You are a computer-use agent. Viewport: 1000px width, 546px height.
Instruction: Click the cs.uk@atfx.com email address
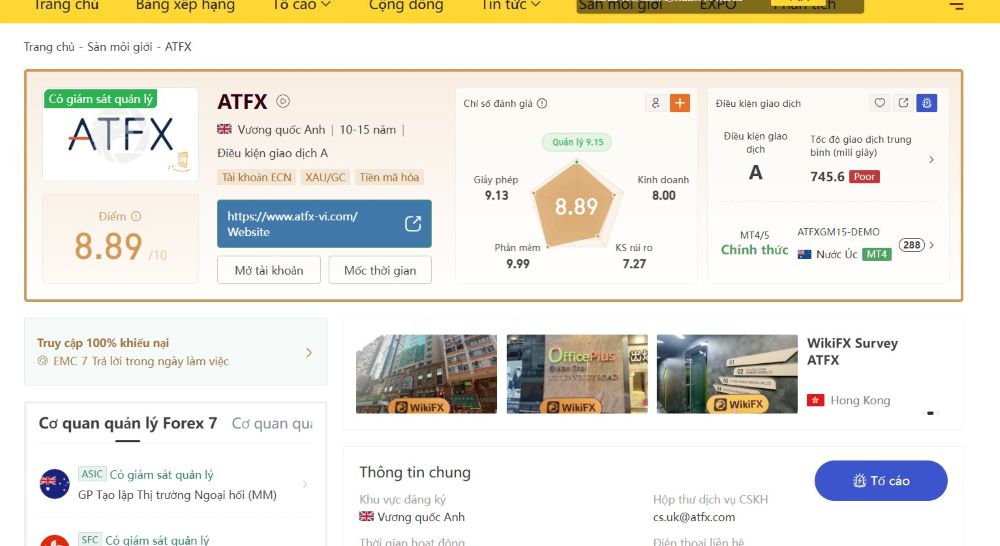click(694, 517)
